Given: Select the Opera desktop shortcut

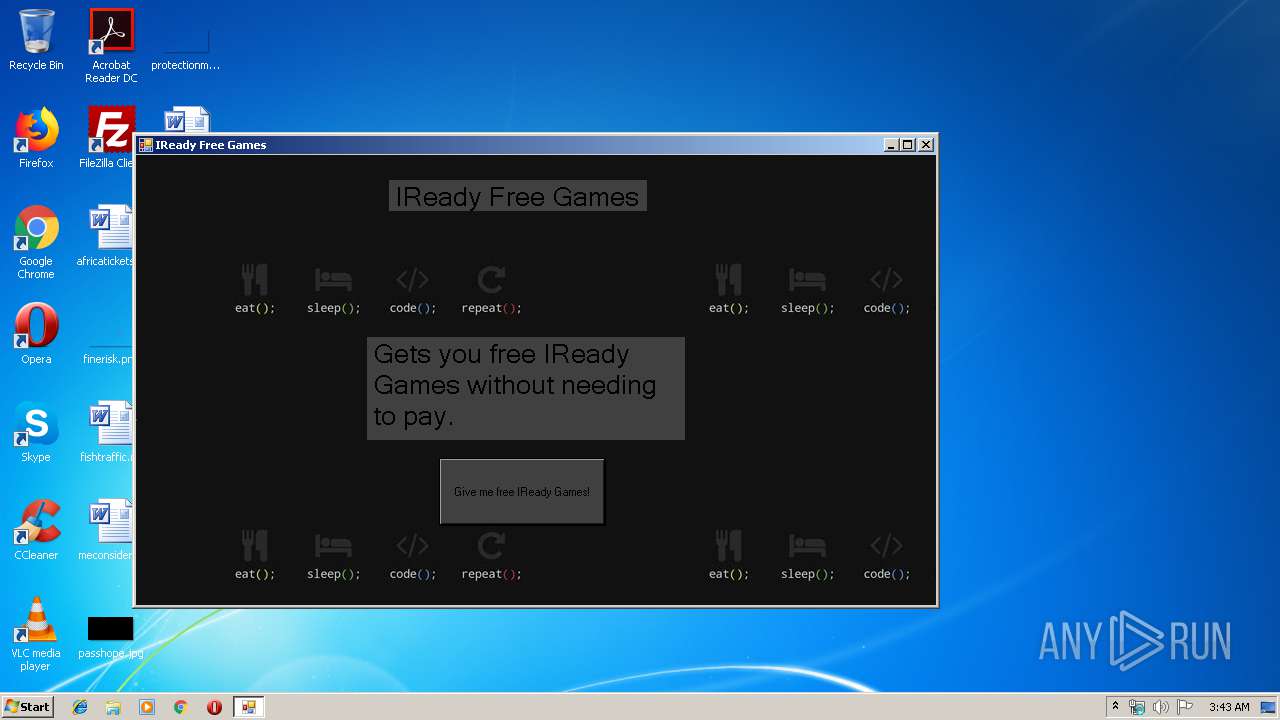Looking at the screenshot, I should click(36, 335).
